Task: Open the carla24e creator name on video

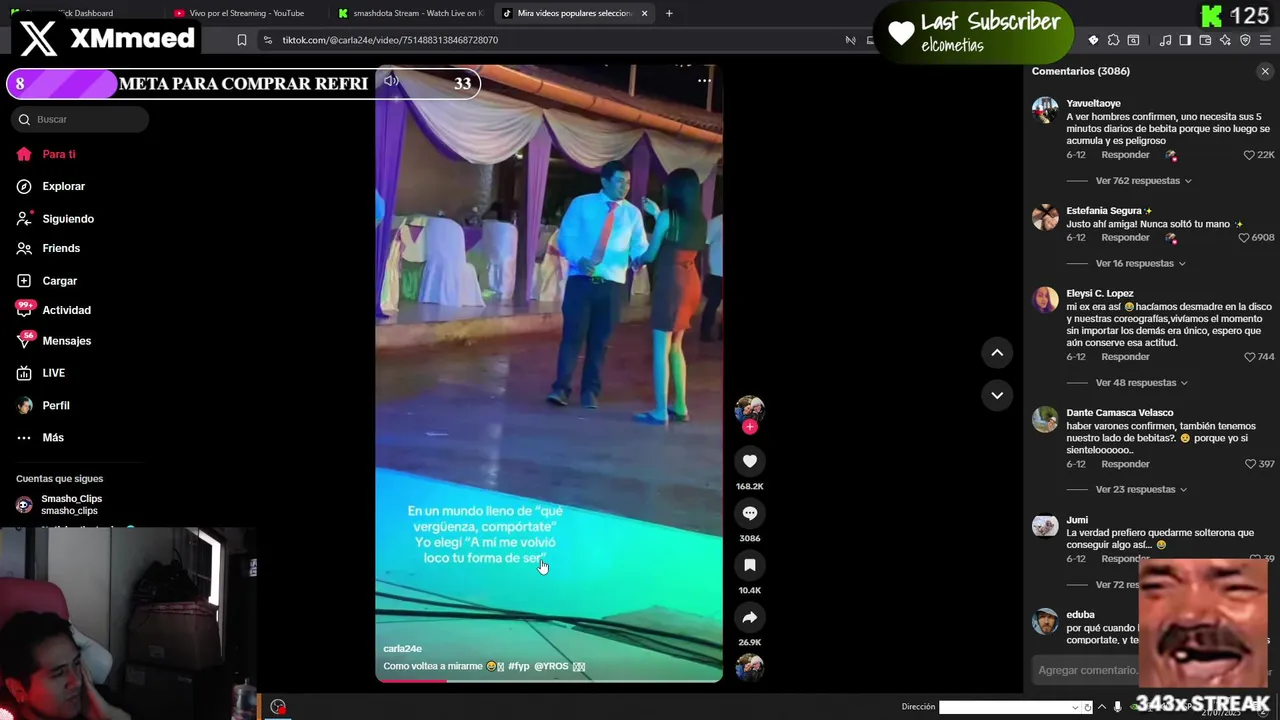Action: (402, 648)
